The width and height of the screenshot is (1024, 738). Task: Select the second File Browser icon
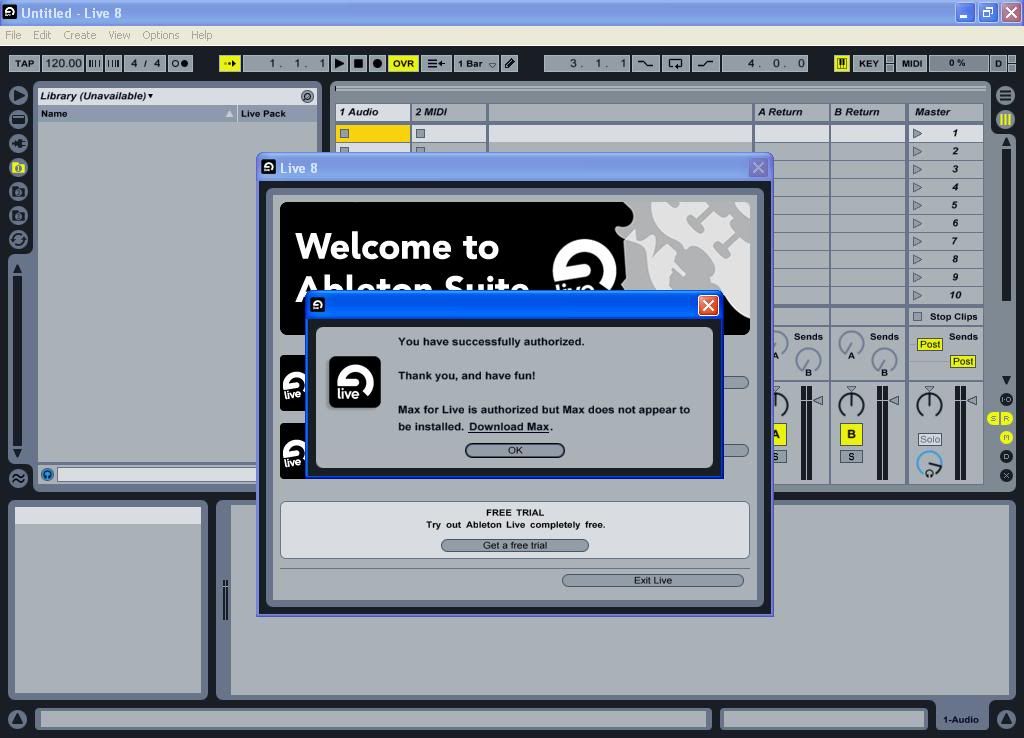pos(18,192)
